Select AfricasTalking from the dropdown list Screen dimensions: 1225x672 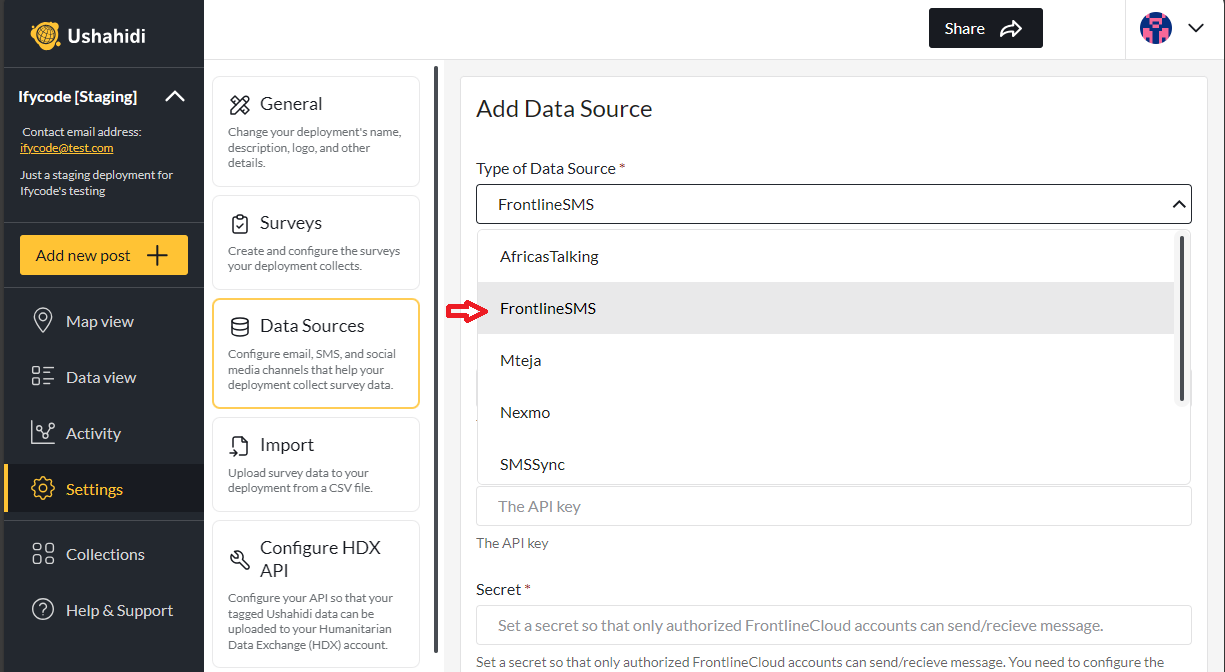tap(549, 256)
